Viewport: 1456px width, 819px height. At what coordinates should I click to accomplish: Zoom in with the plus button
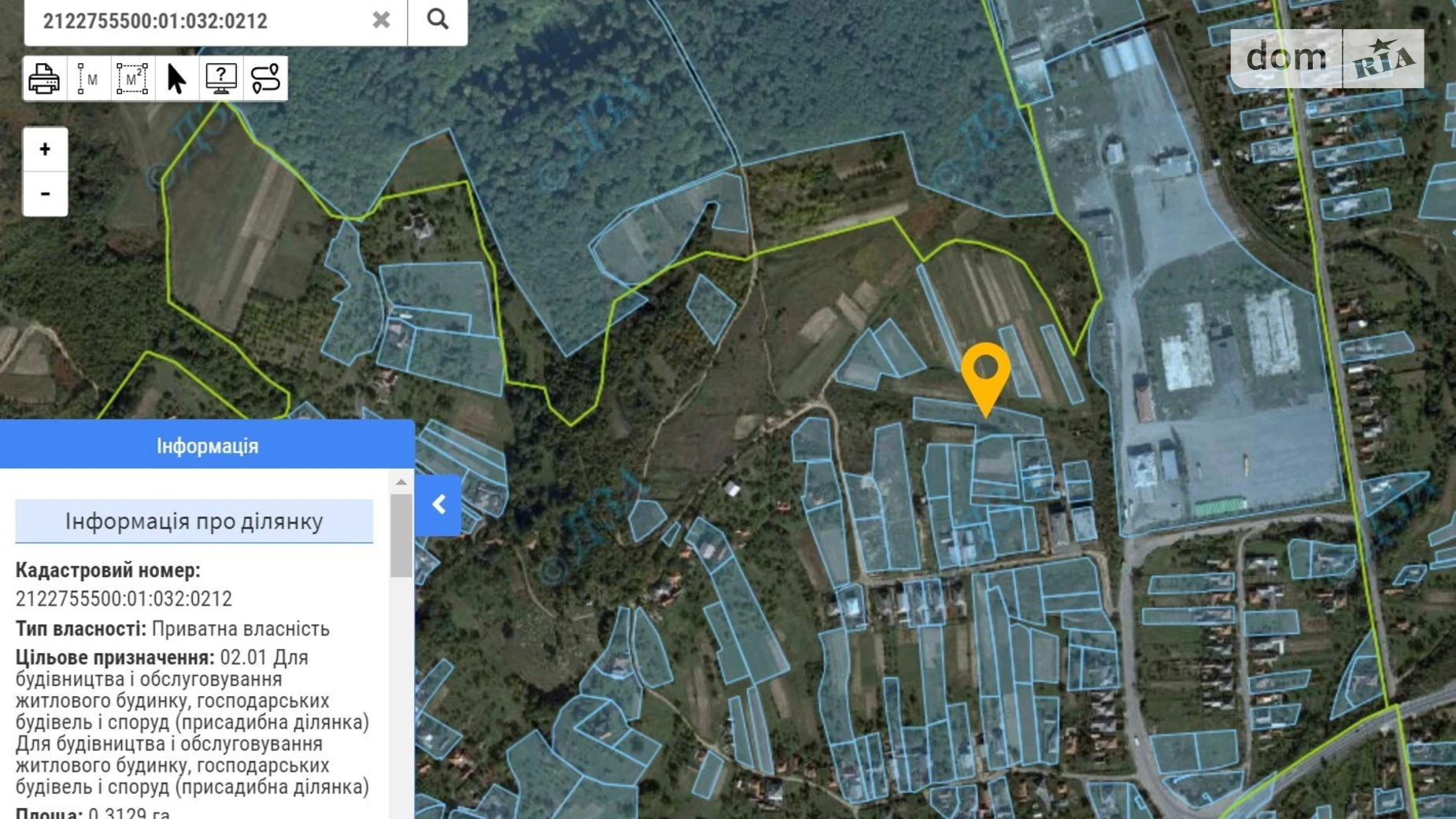click(45, 150)
